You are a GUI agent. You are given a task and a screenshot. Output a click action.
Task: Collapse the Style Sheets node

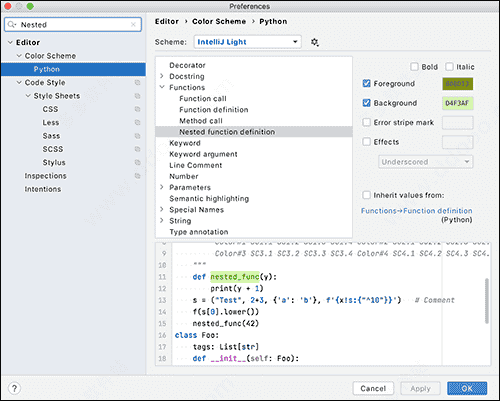coord(28,96)
